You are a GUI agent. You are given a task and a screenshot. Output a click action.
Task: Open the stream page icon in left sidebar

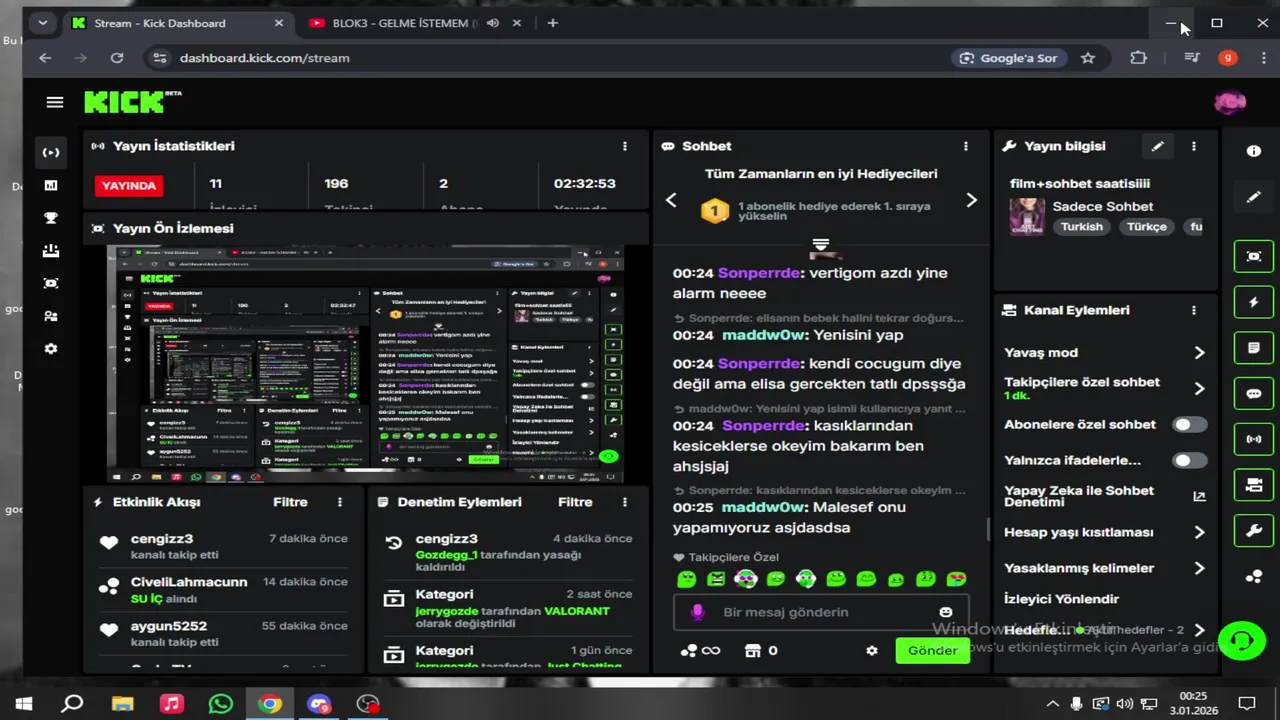[x=50, y=153]
